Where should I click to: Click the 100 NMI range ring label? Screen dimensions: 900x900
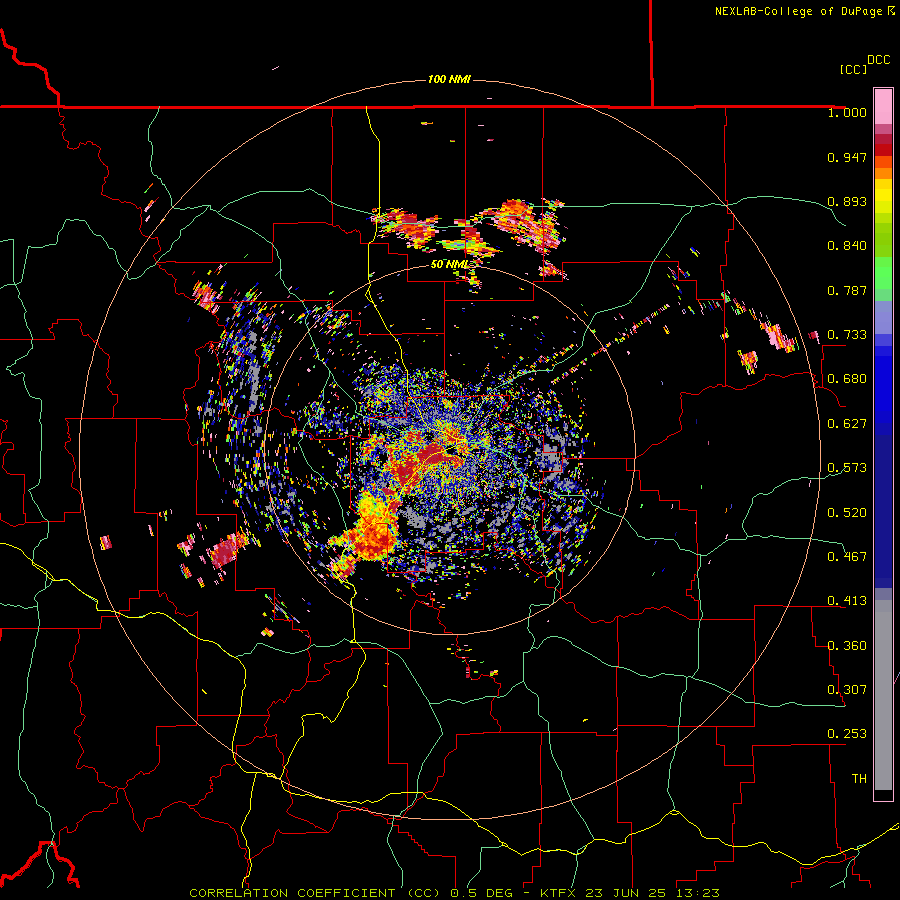(449, 79)
